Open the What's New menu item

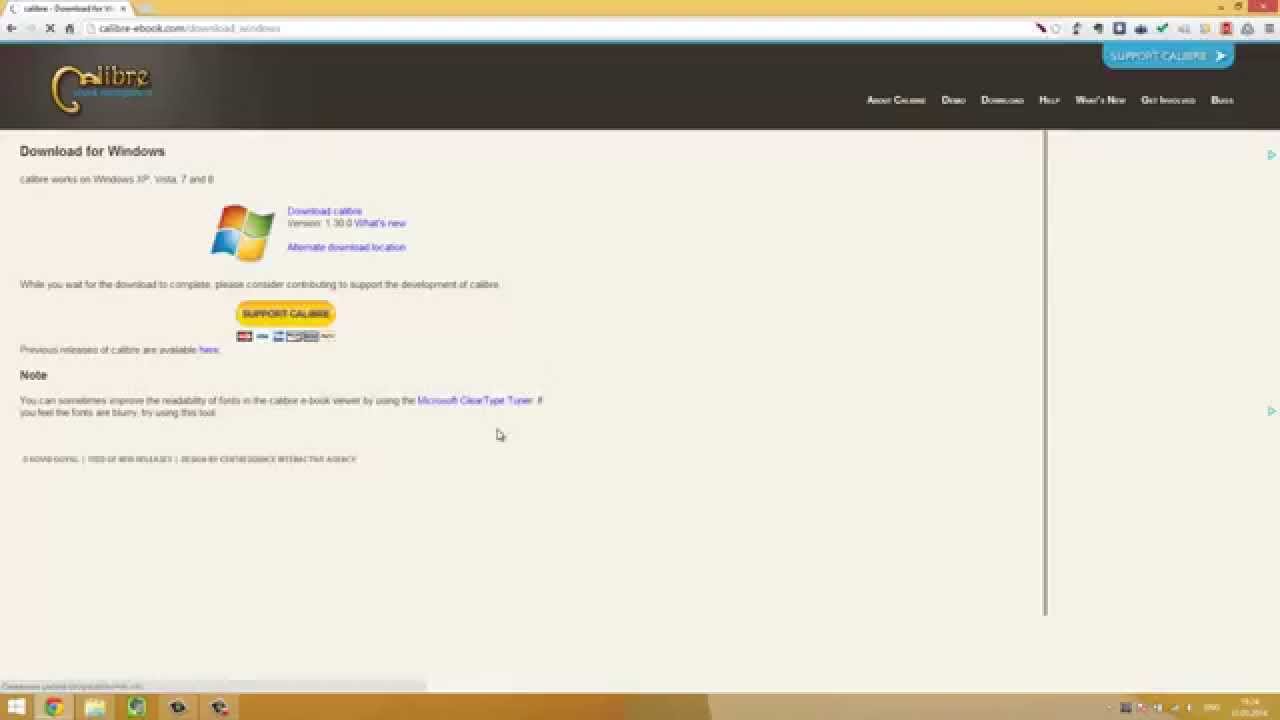point(1100,100)
